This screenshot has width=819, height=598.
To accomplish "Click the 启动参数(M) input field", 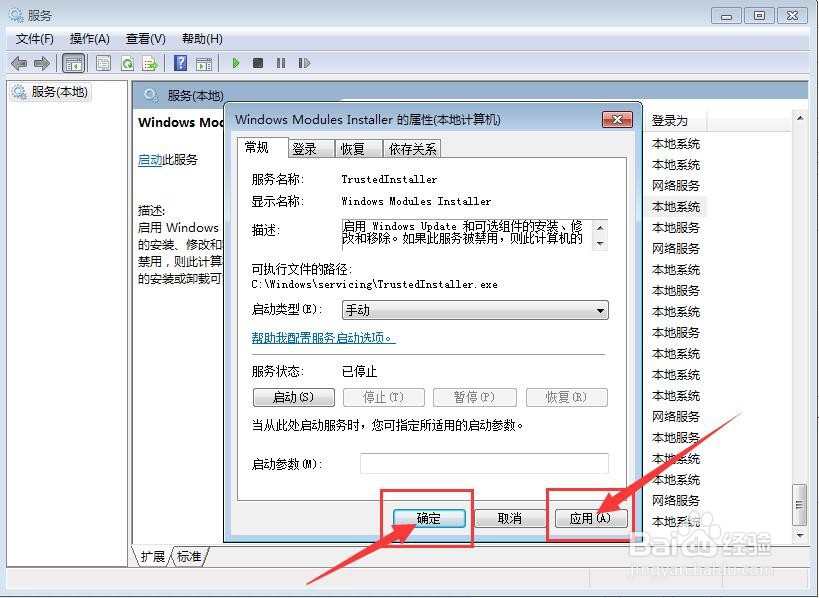I will tap(484, 463).
